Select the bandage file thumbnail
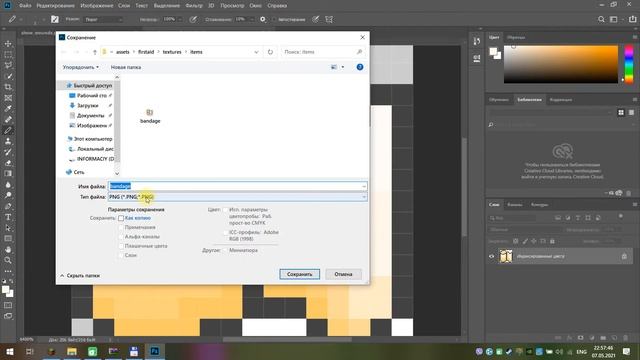The width and height of the screenshot is (640, 360). tap(150, 116)
